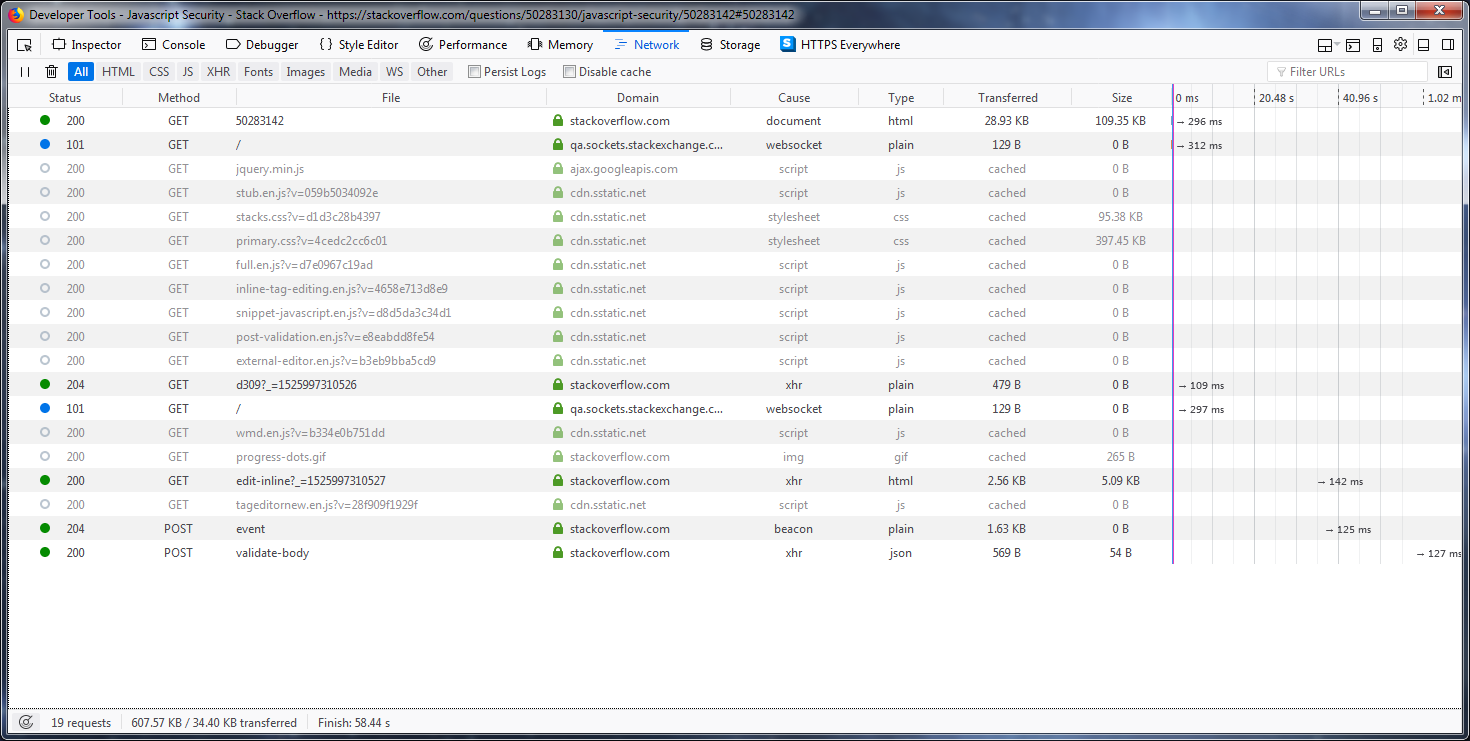Screen dimensions: 1470x741
Task: Select the primary.css?v=4cedc2cc6c01 request
Action: tap(311, 241)
